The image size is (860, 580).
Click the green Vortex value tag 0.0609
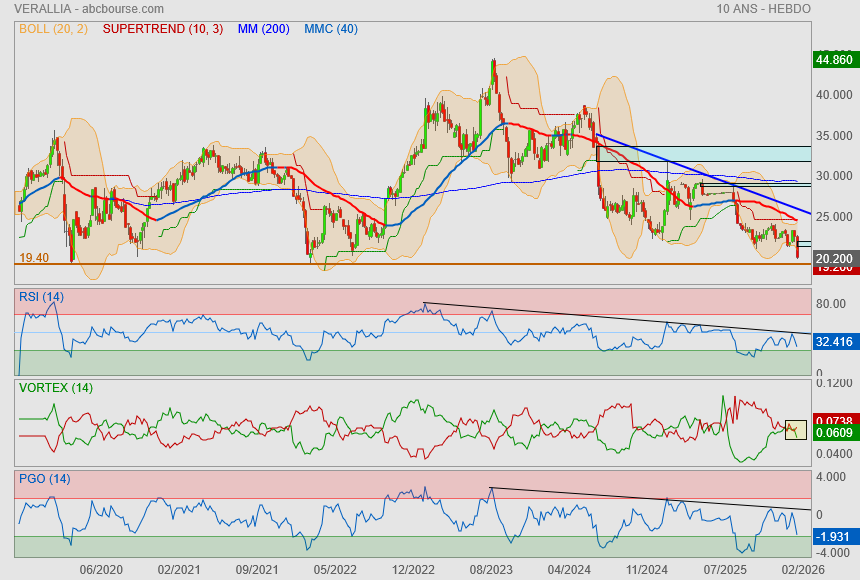point(833,433)
